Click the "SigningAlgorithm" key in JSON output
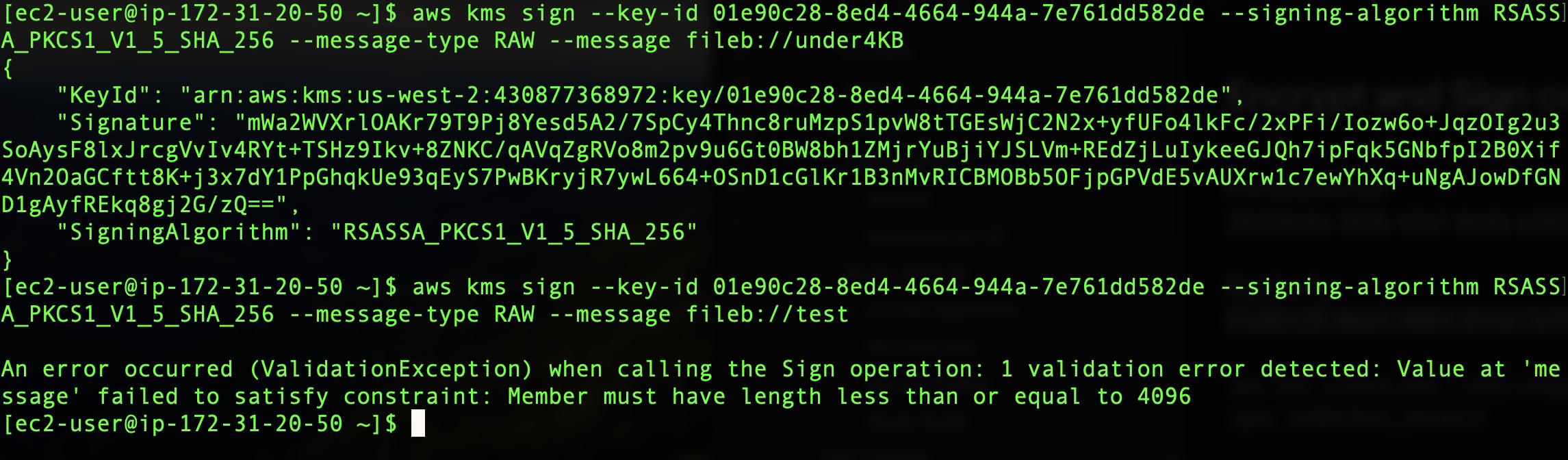 (x=179, y=232)
